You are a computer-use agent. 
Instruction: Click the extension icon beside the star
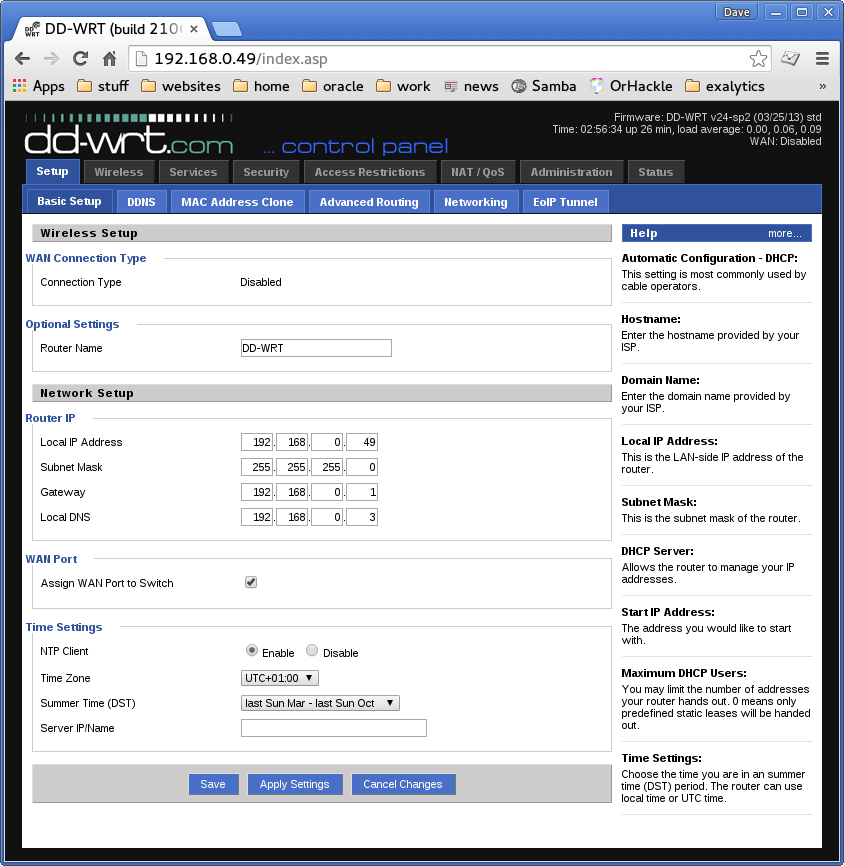coord(790,59)
